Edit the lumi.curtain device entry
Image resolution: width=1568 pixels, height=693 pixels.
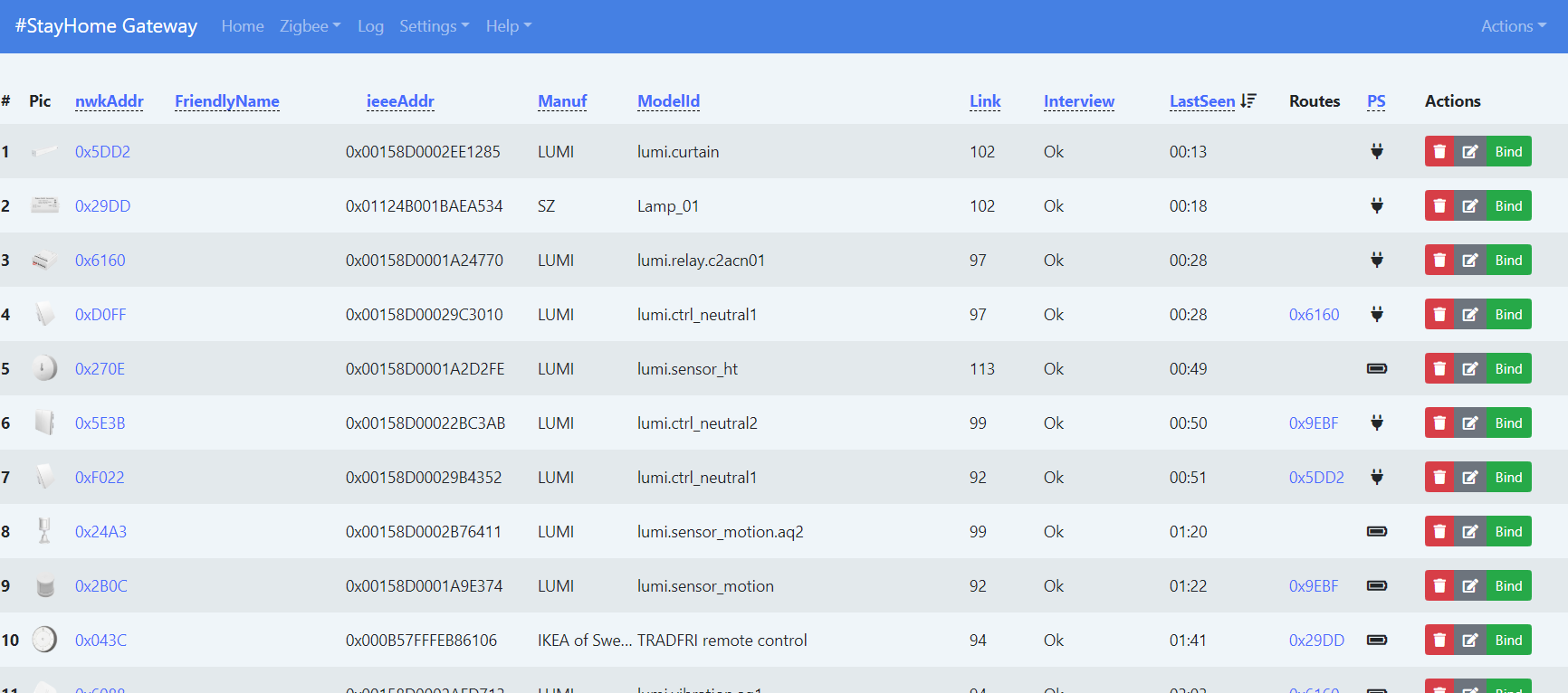(1470, 151)
